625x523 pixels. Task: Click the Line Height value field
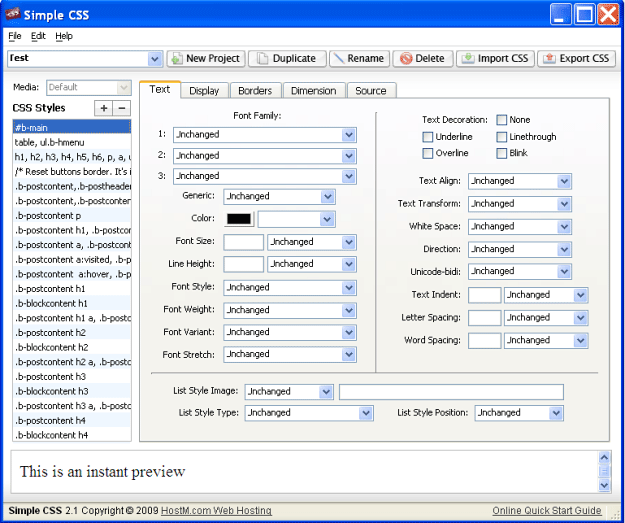244,264
